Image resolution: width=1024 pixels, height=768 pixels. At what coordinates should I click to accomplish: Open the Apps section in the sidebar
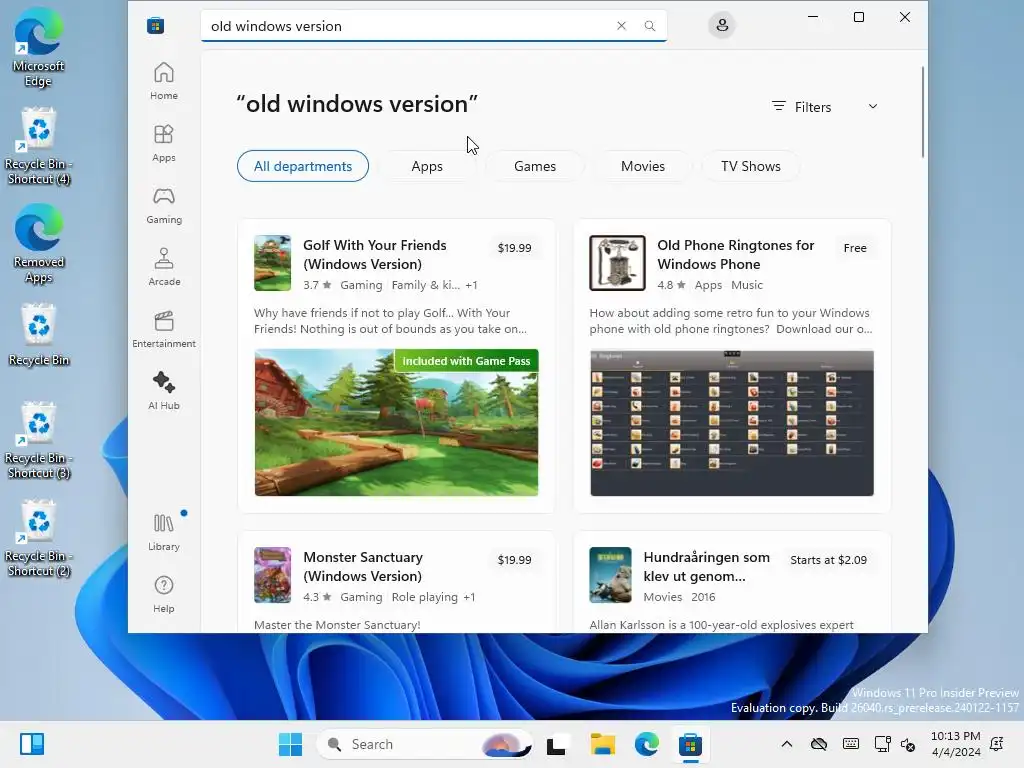164,143
